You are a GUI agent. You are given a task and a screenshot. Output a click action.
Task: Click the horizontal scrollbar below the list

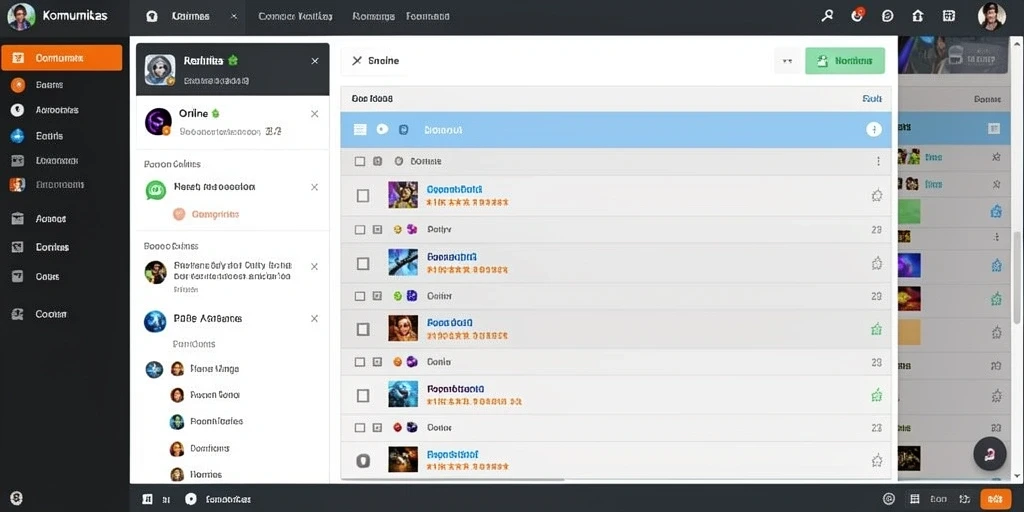[453, 480]
